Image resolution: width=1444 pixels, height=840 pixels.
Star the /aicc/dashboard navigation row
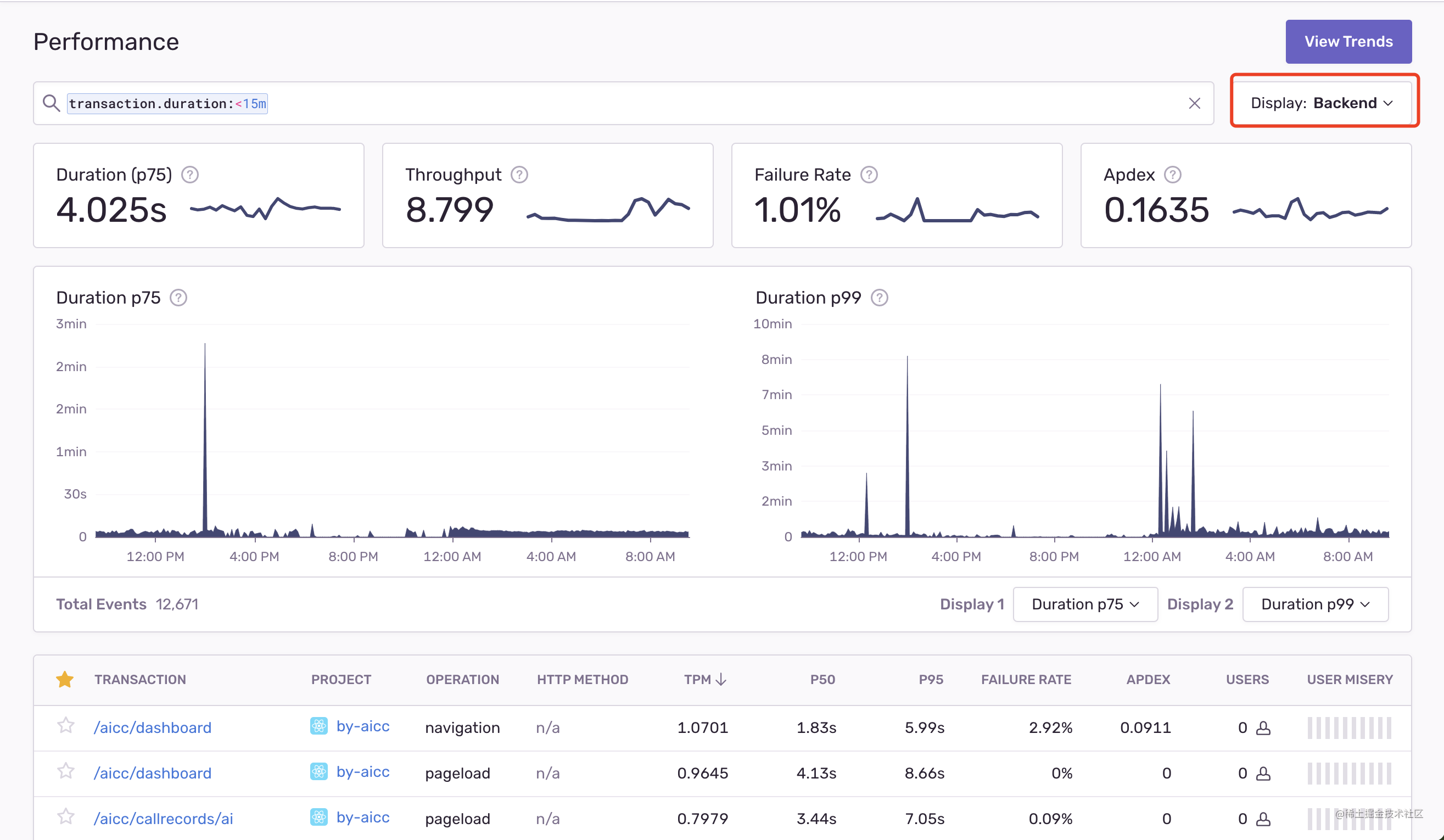click(x=66, y=725)
